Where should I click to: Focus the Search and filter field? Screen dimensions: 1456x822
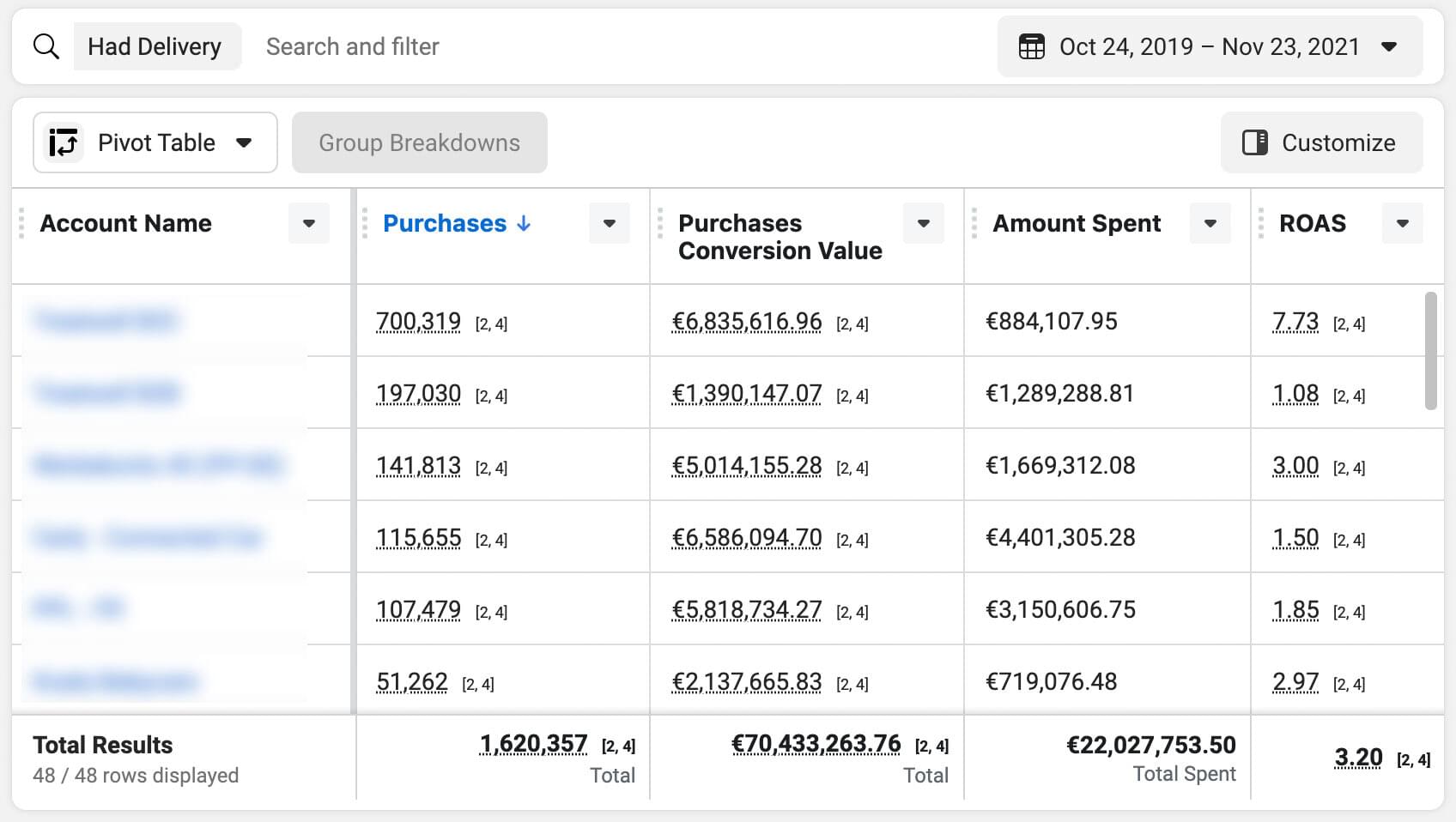(353, 46)
